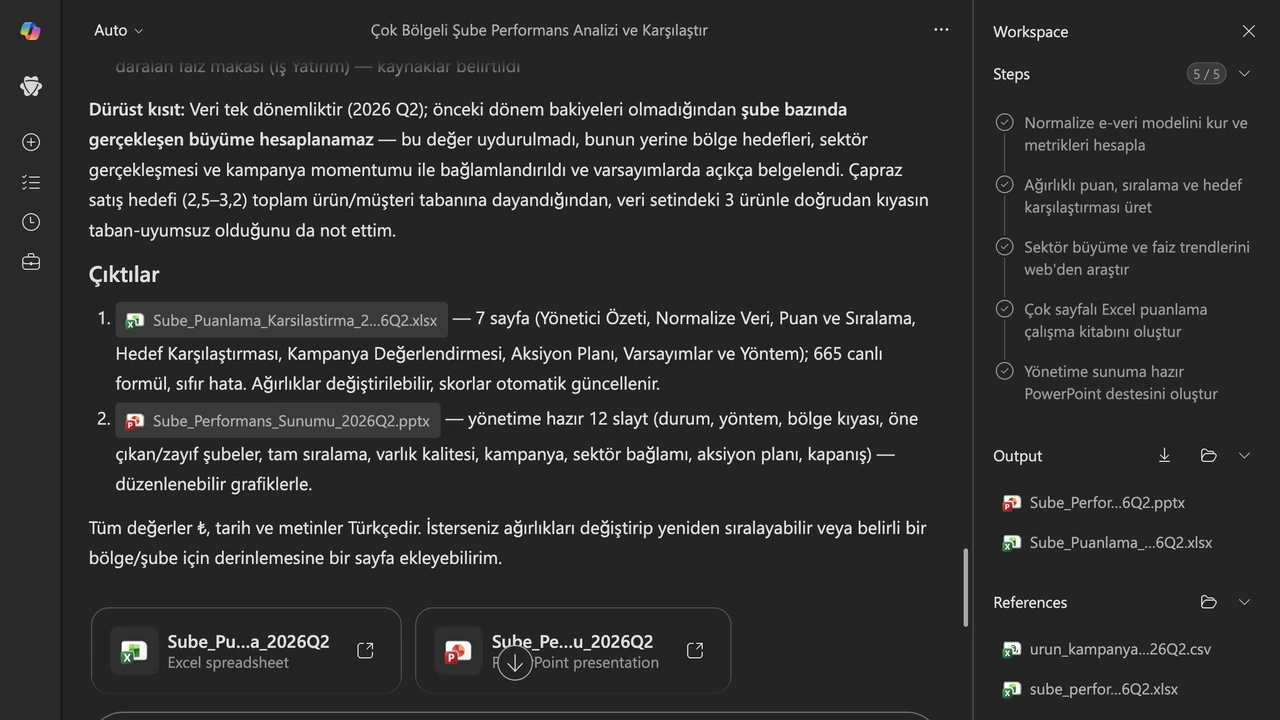The image size is (1280, 720).
Task: Collapse the Steps section chevron
Action: (1245, 74)
